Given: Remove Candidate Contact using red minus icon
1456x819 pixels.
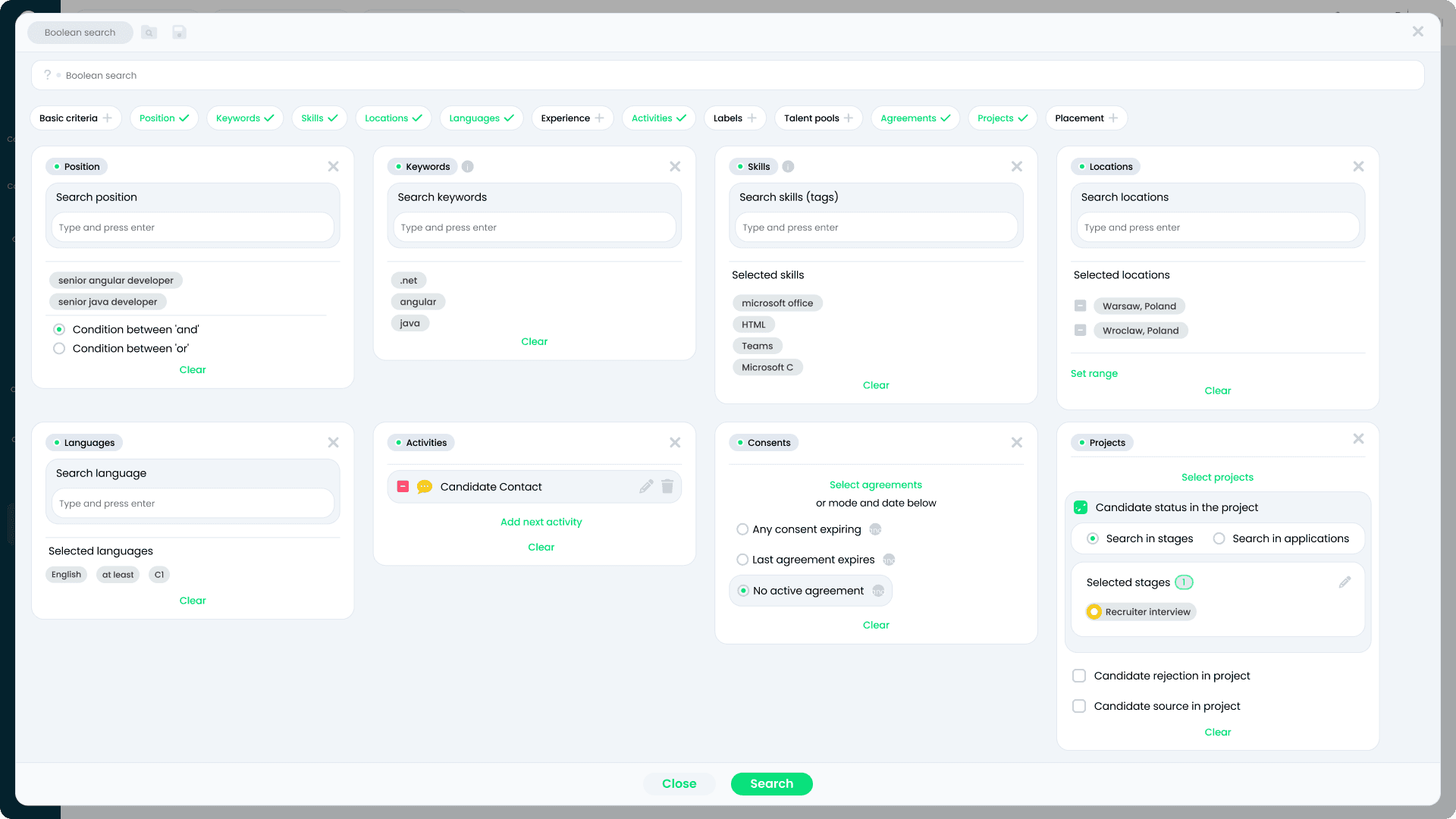Looking at the screenshot, I should pyautogui.click(x=403, y=486).
